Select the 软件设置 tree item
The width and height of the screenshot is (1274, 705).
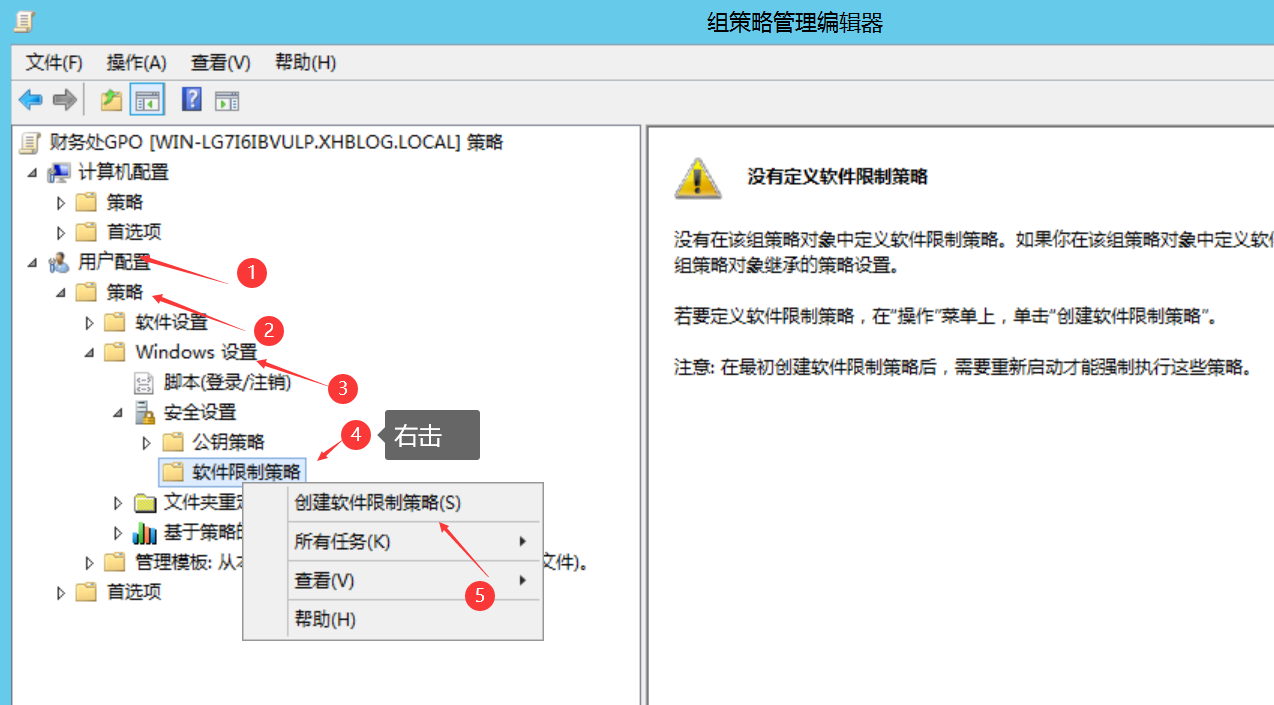click(172, 322)
